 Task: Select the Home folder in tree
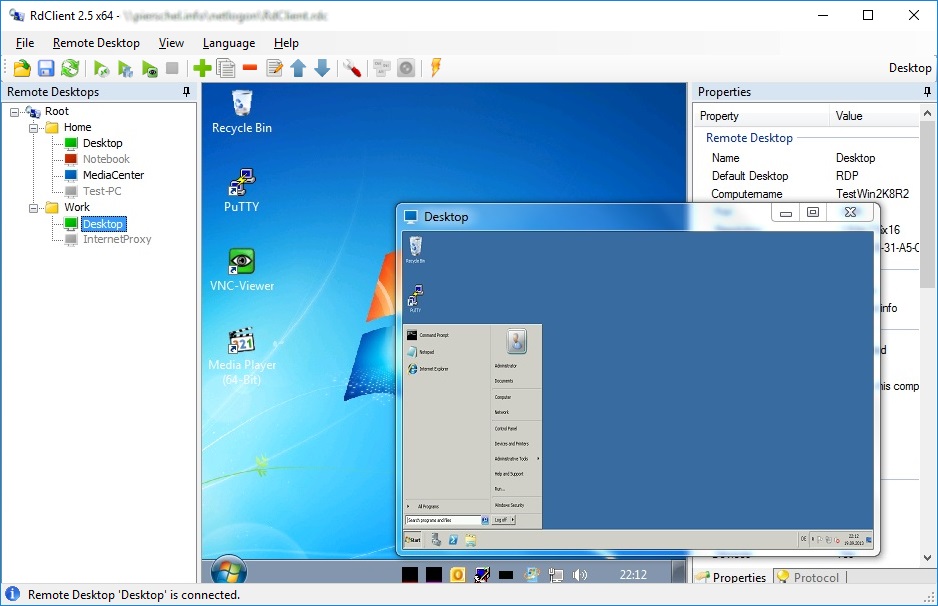point(77,127)
